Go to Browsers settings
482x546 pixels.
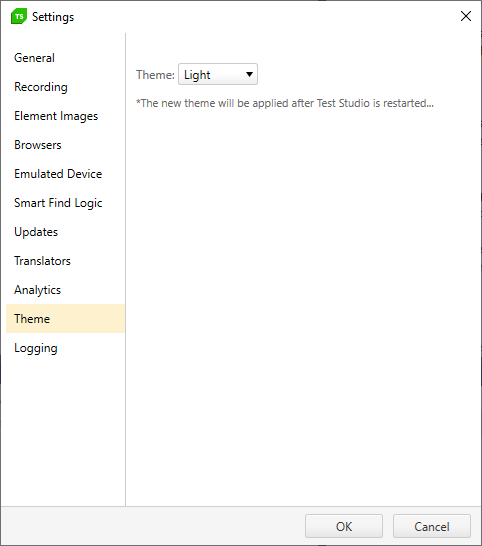(x=65, y=145)
